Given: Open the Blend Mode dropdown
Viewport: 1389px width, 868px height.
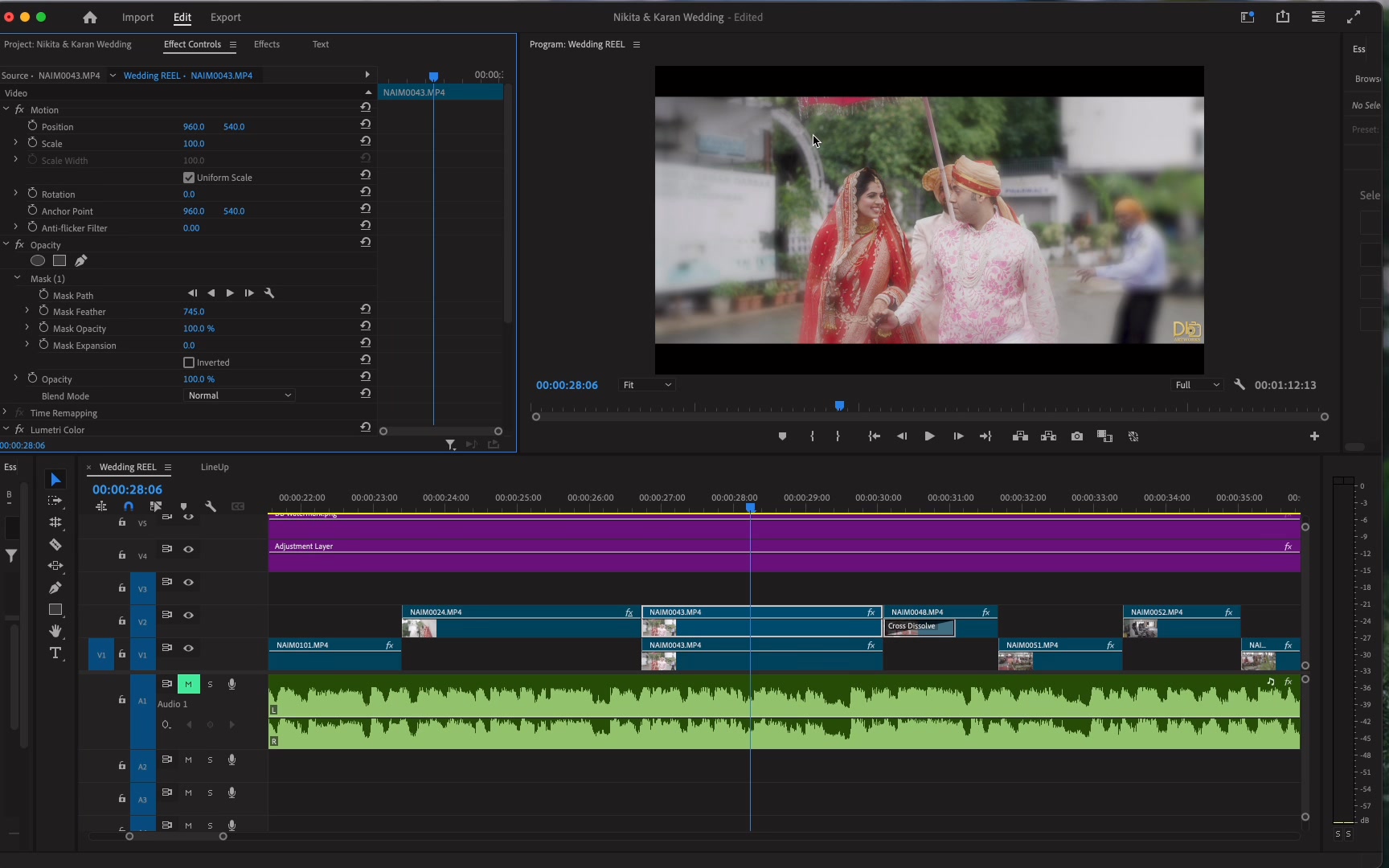Looking at the screenshot, I should (240, 395).
